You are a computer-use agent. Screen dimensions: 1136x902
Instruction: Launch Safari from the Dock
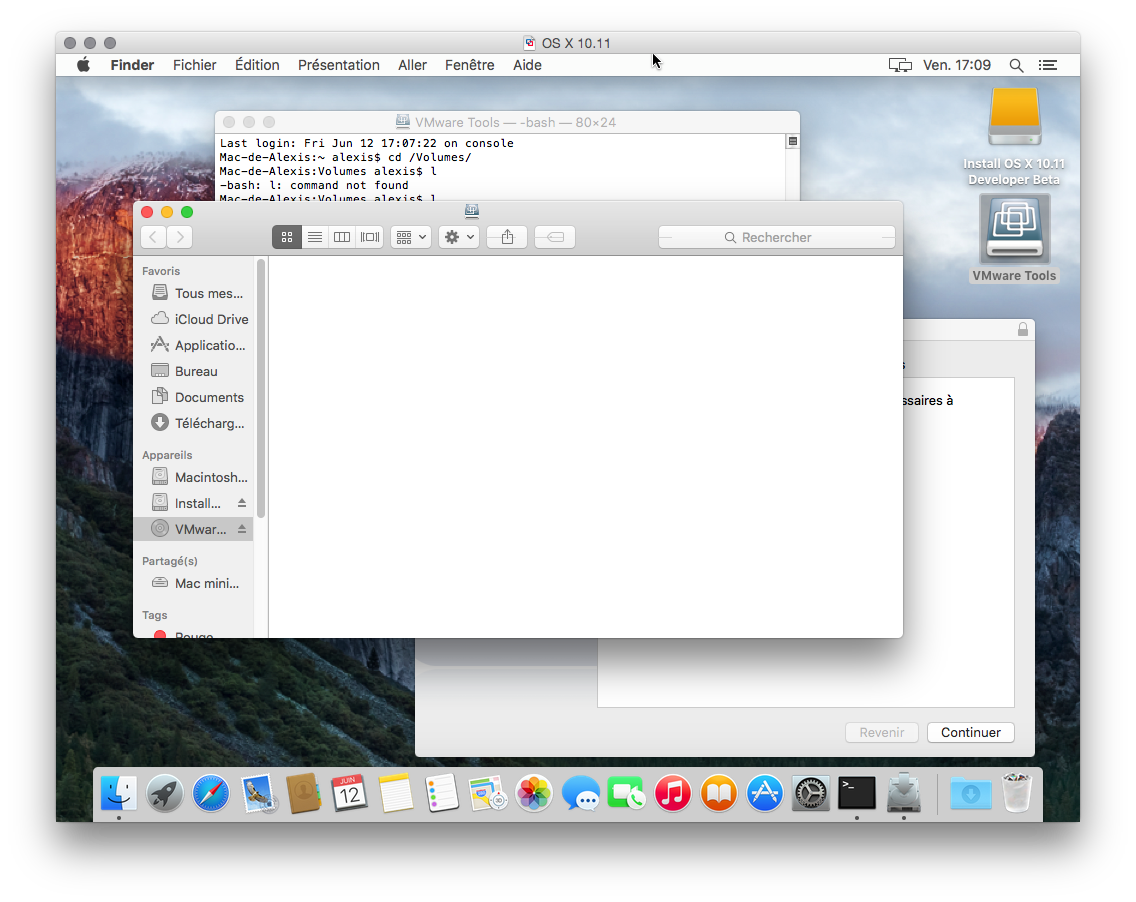(211, 793)
